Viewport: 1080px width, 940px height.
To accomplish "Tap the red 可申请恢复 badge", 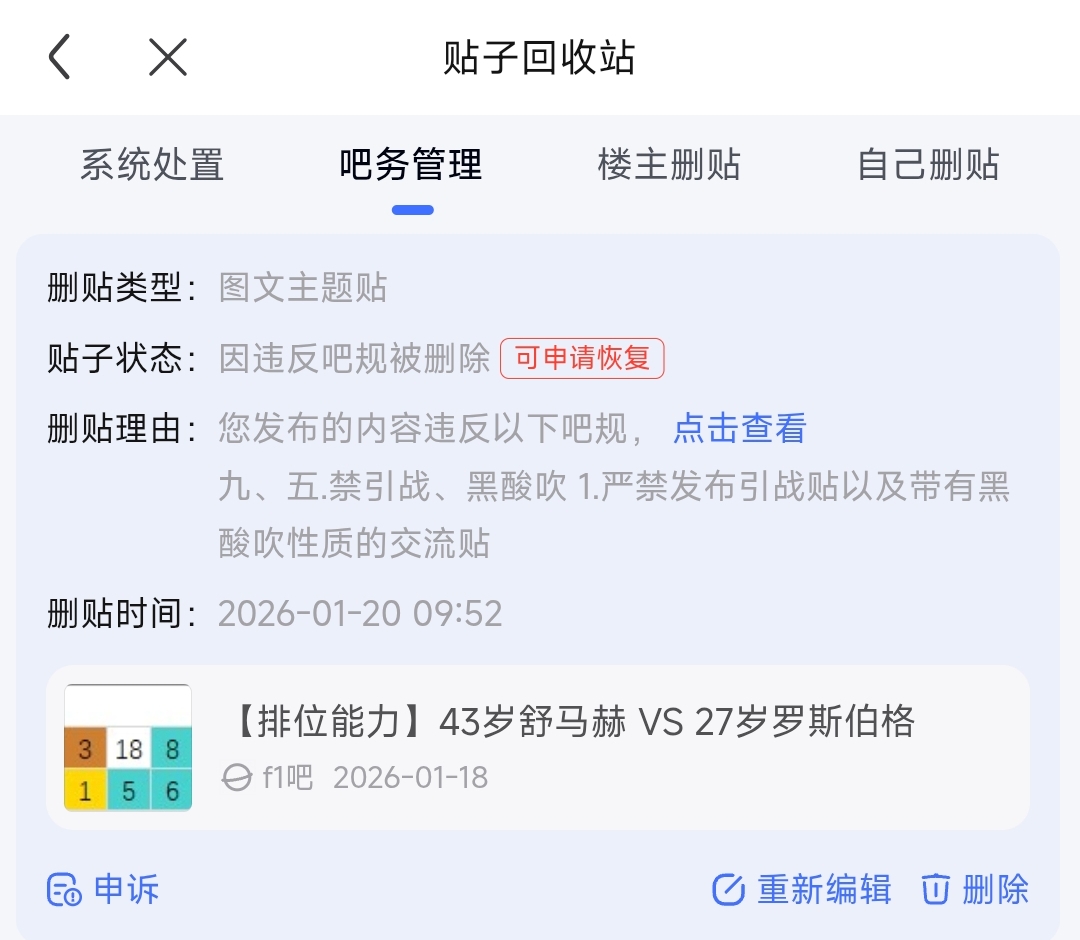I will [582, 359].
